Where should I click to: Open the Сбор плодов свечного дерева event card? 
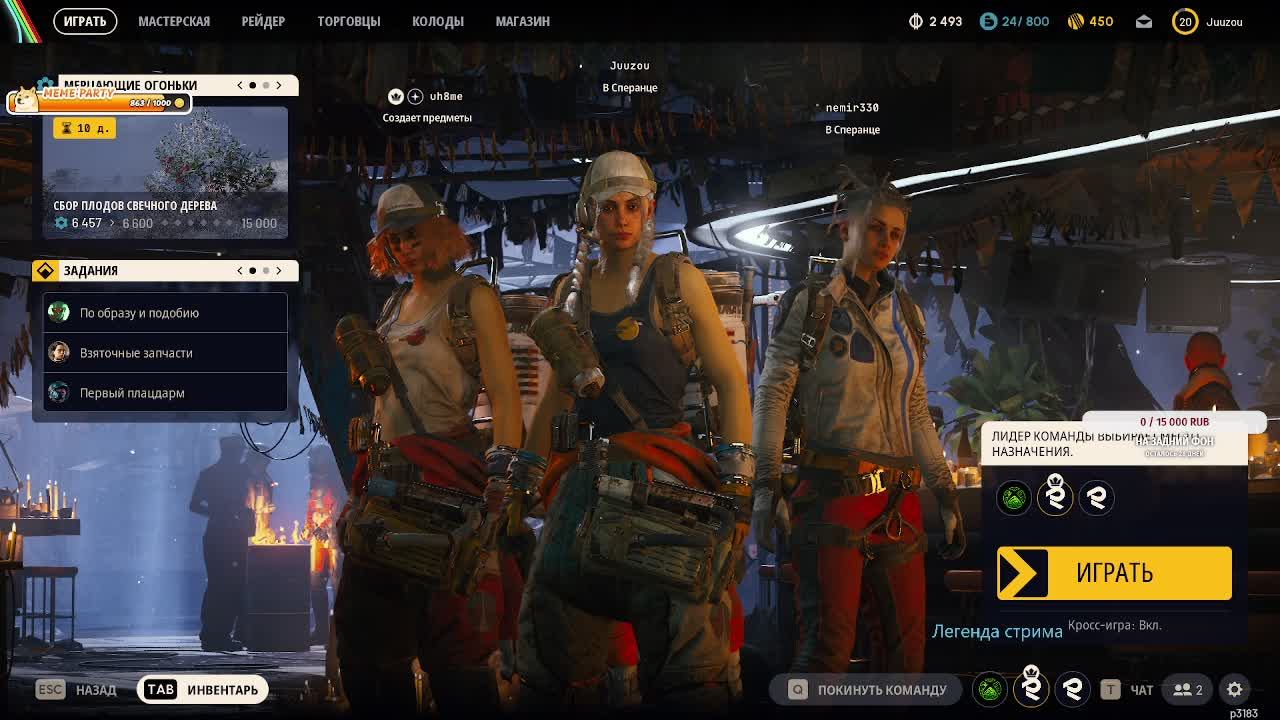(x=165, y=173)
